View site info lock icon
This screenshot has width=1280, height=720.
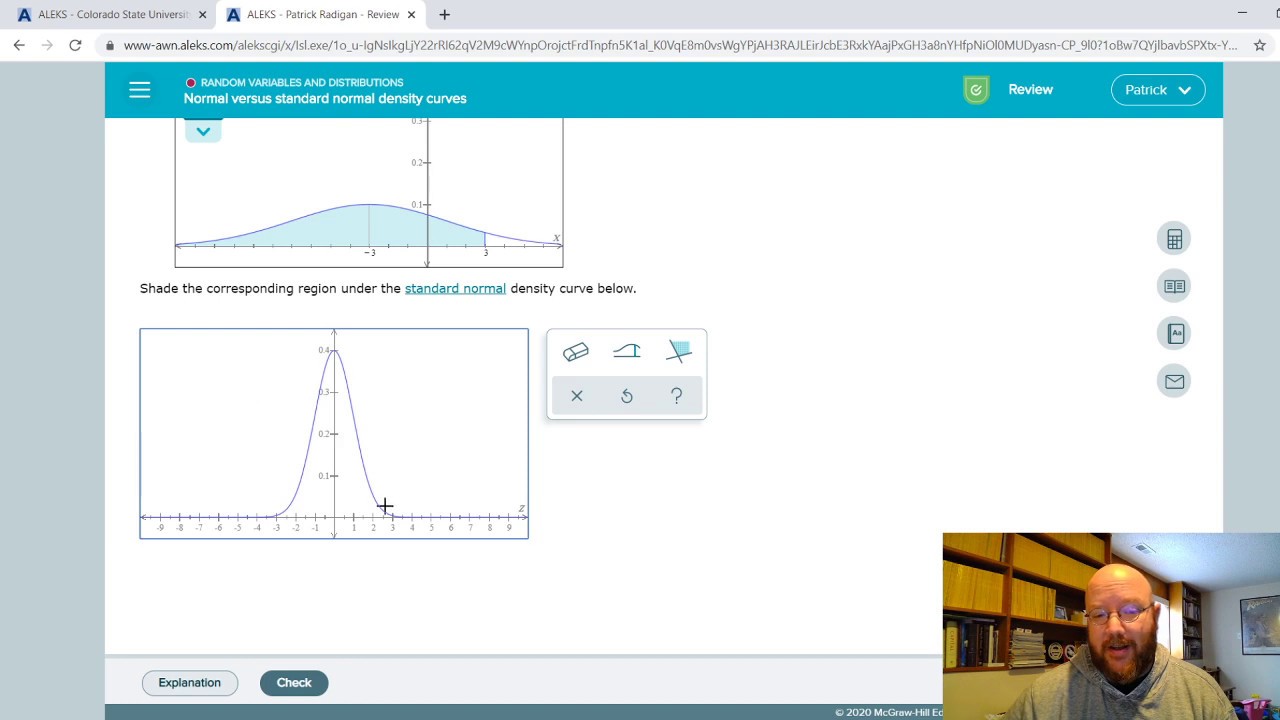[109, 45]
